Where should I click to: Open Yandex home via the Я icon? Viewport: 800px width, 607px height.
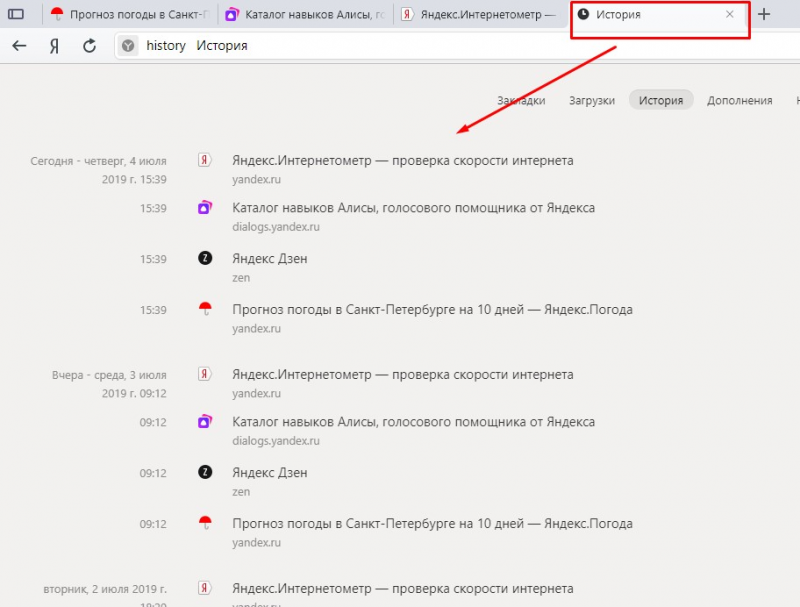(x=54, y=46)
